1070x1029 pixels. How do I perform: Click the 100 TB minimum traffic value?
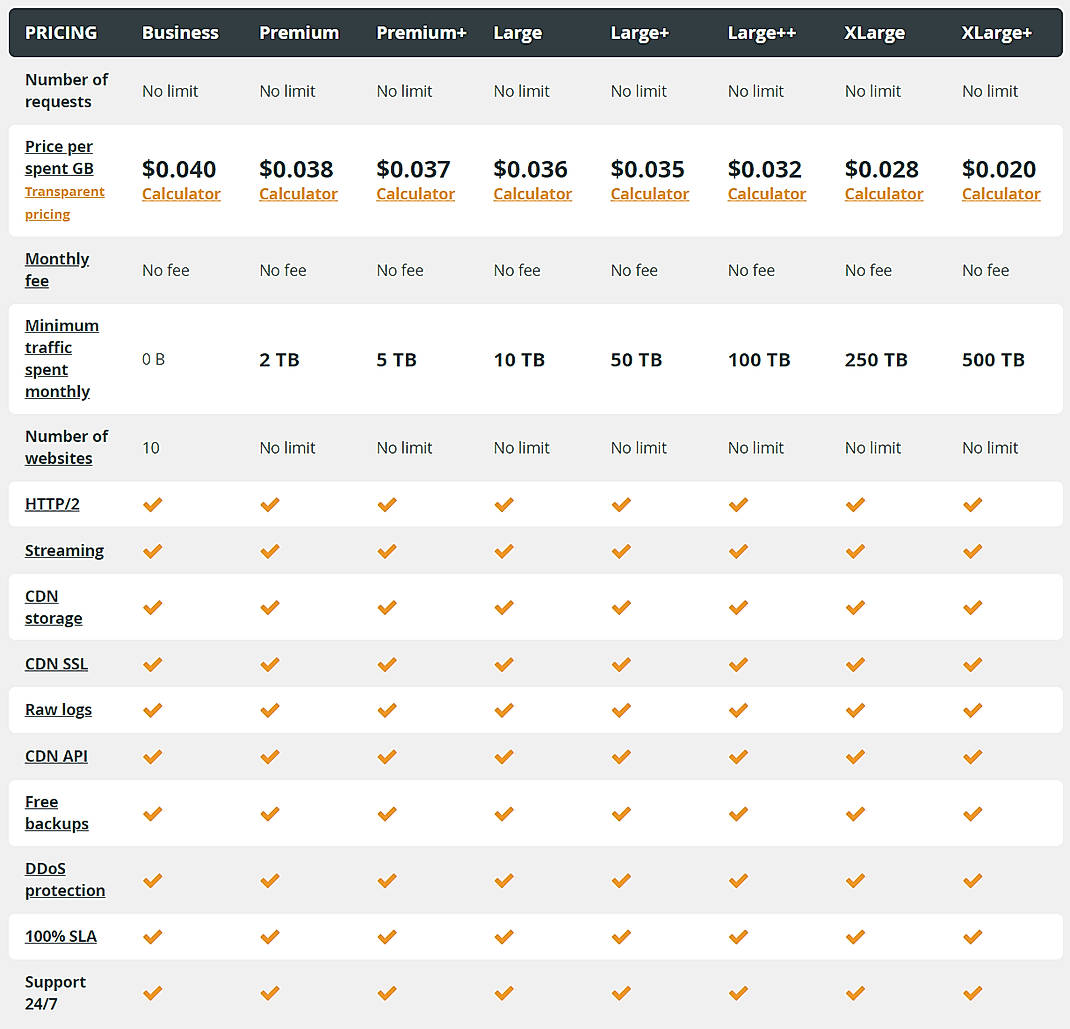[759, 360]
